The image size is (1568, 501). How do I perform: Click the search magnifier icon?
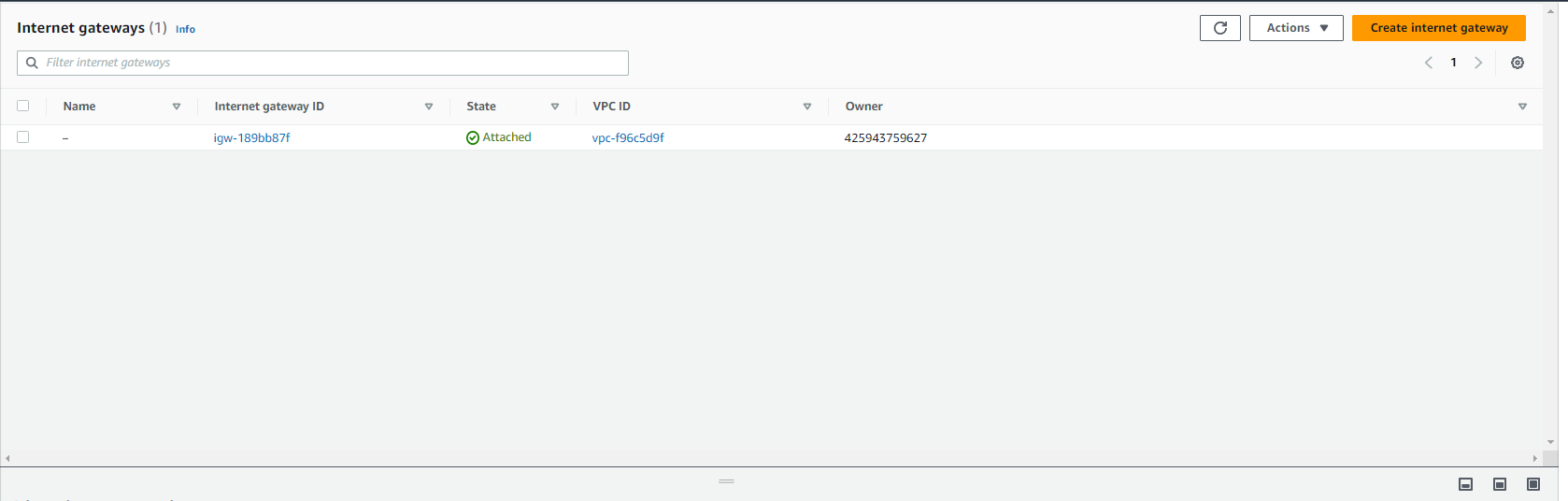pyautogui.click(x=32, y=63)
